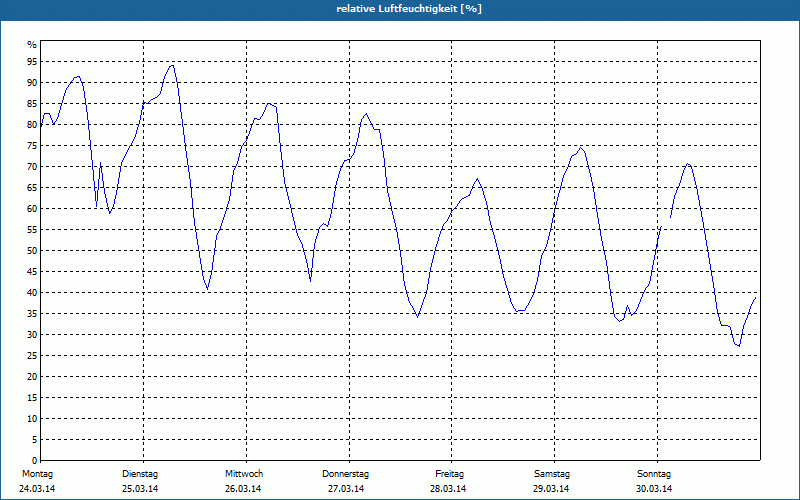The width and height of the screenshot is (800, 500).
Task: Click the '27.03.14' date label
Action: [346, 489]
